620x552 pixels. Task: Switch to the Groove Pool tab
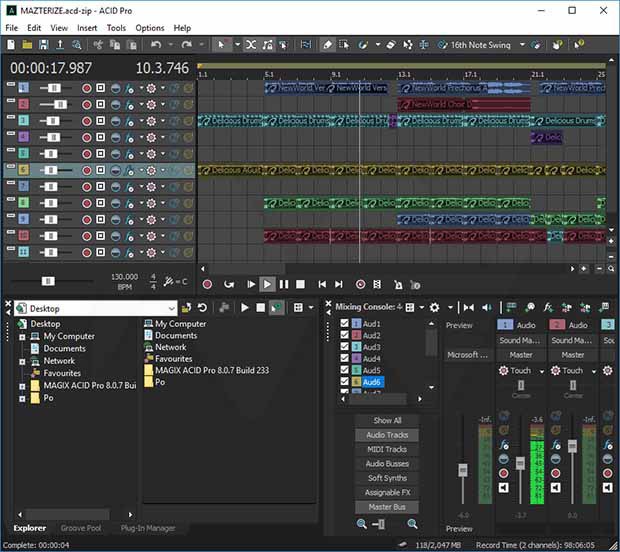pos(81,528)
